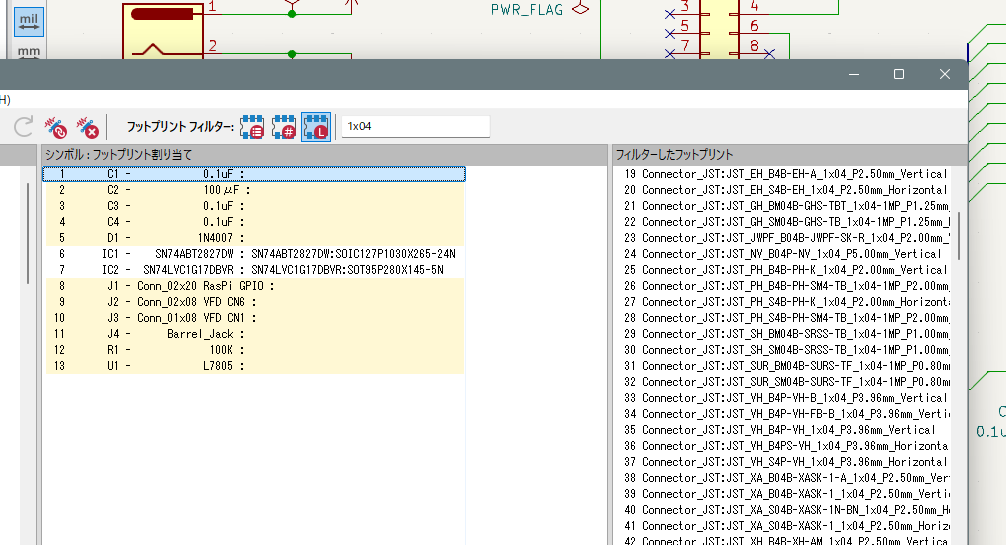
Task: Choose footprint JST_EH_B4B-EH-A Vertical
Action: 785,174
